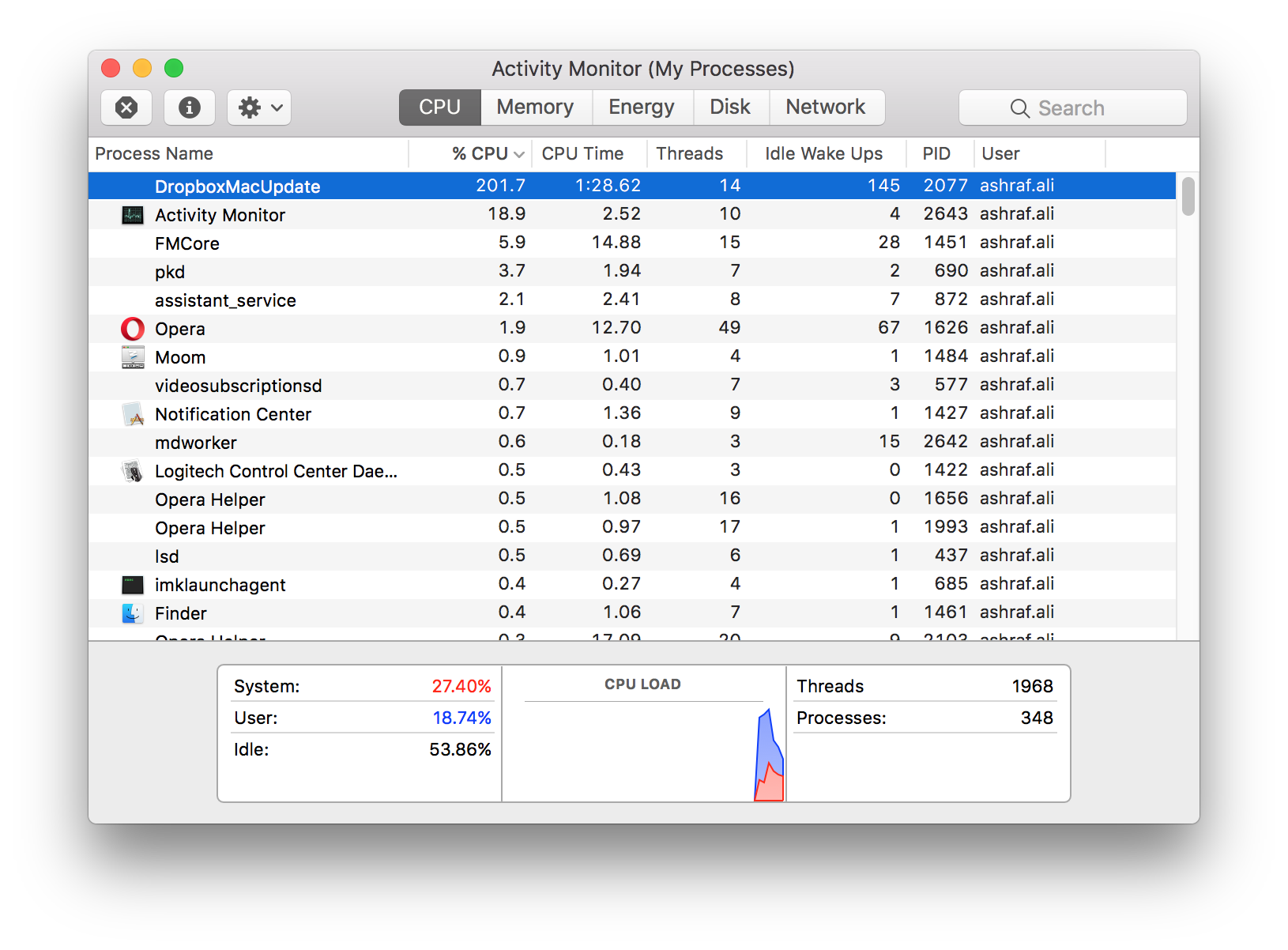
Task: Sort by % CPU column header
Action: pyautogui.click(x=470, y=153)
